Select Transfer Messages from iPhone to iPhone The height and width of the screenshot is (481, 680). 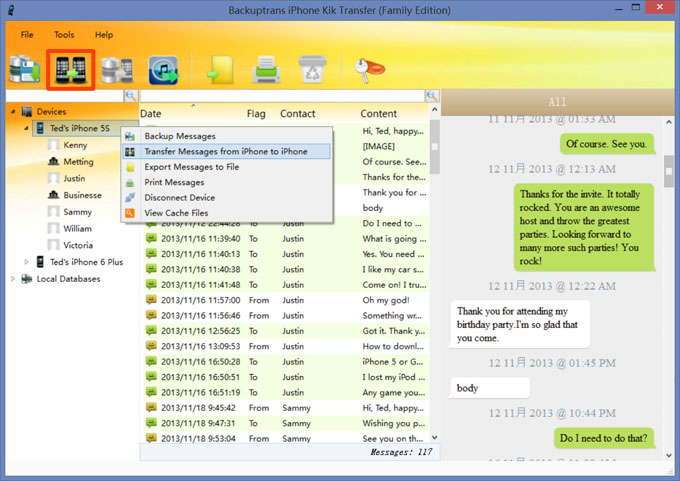click(x=227, y=151)
